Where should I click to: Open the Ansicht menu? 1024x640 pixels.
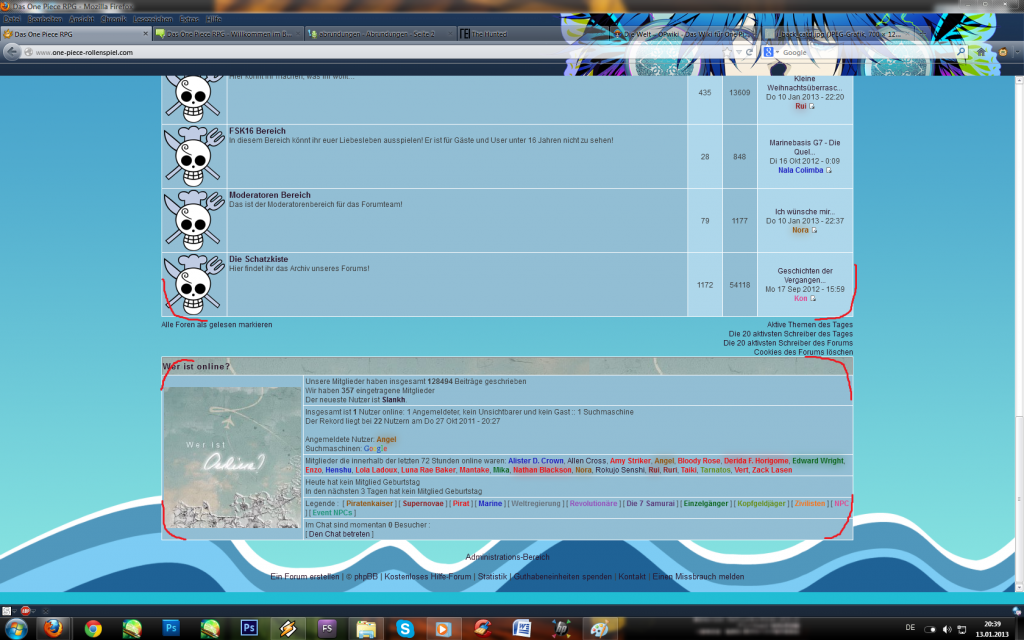pyautogui.click(x=82, y=19)
